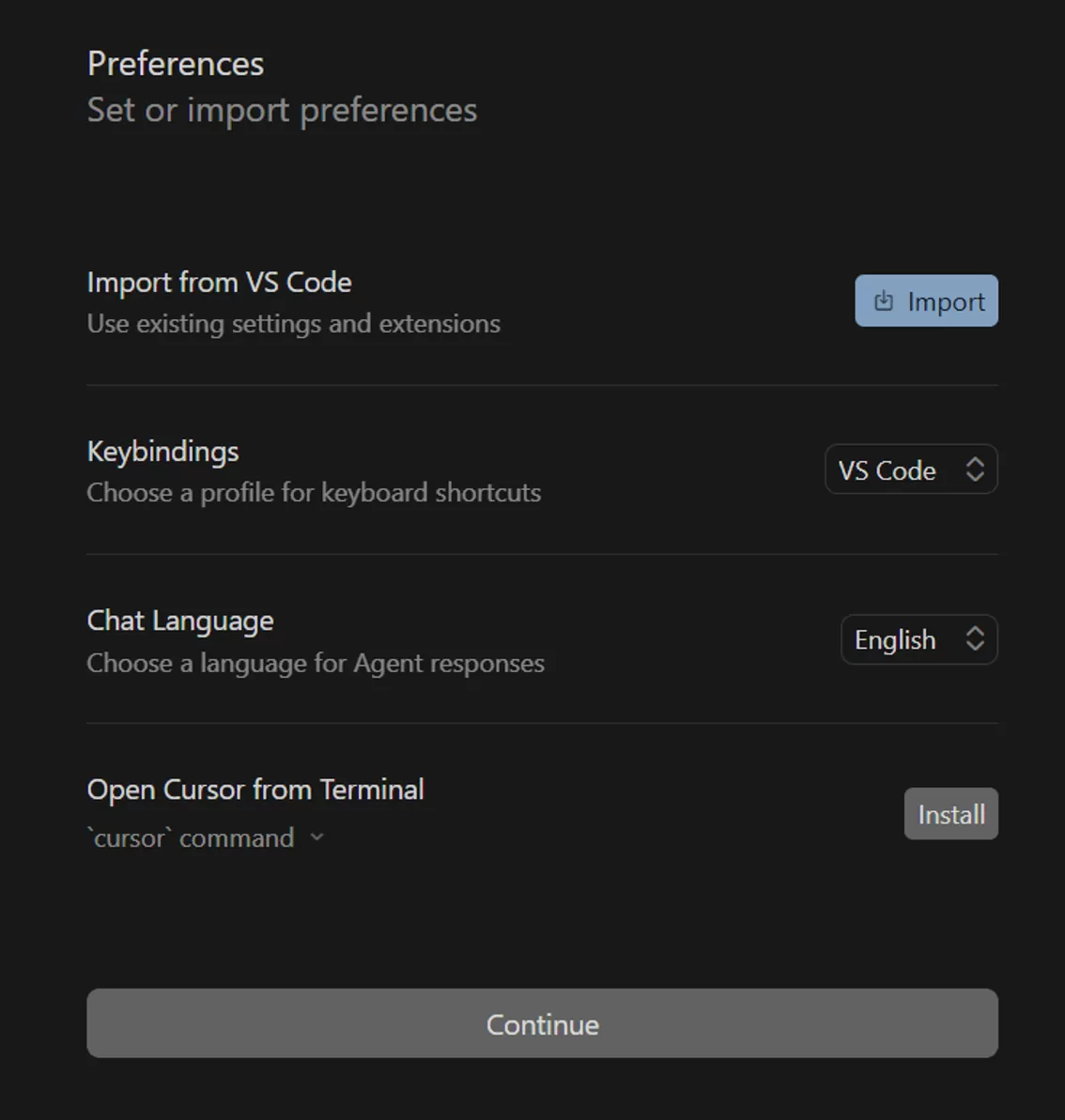
Task: Click the Keybindings section label
Action: (162, 452)
